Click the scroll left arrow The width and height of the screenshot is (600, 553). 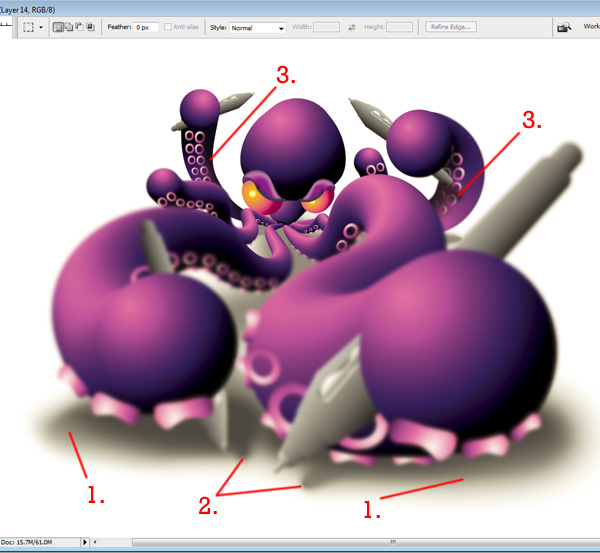[95, 542]
